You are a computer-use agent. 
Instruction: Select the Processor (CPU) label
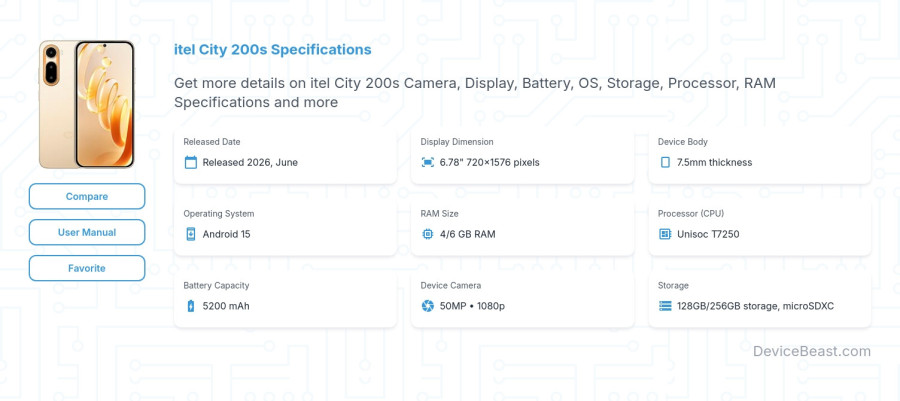pos(691,213)
